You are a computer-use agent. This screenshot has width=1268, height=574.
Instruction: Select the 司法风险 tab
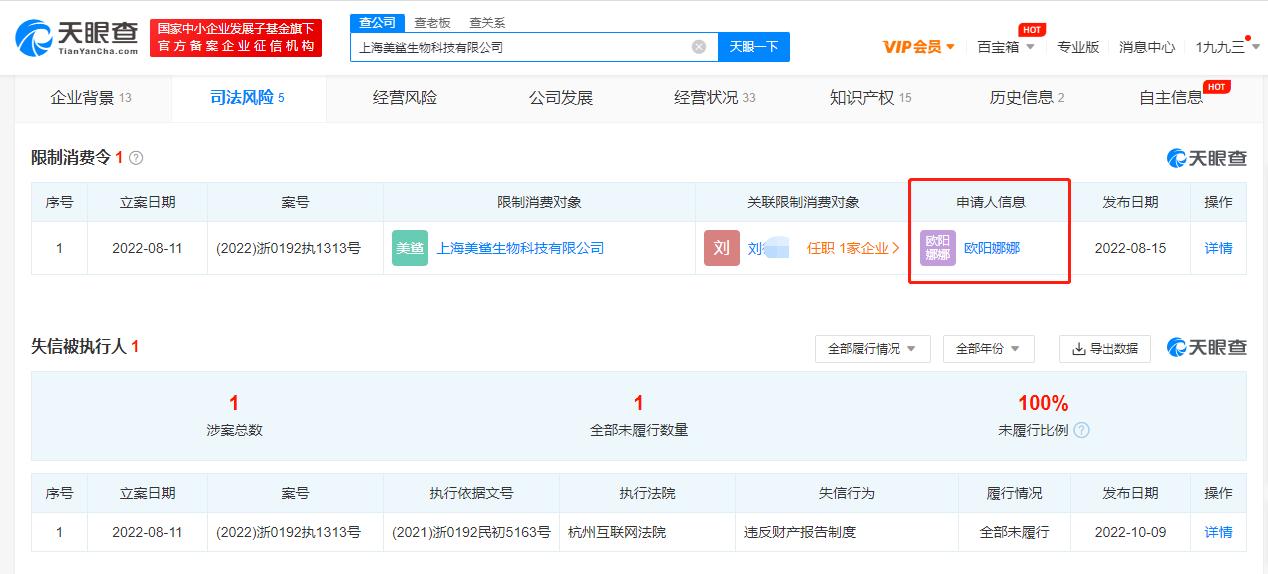248,98
